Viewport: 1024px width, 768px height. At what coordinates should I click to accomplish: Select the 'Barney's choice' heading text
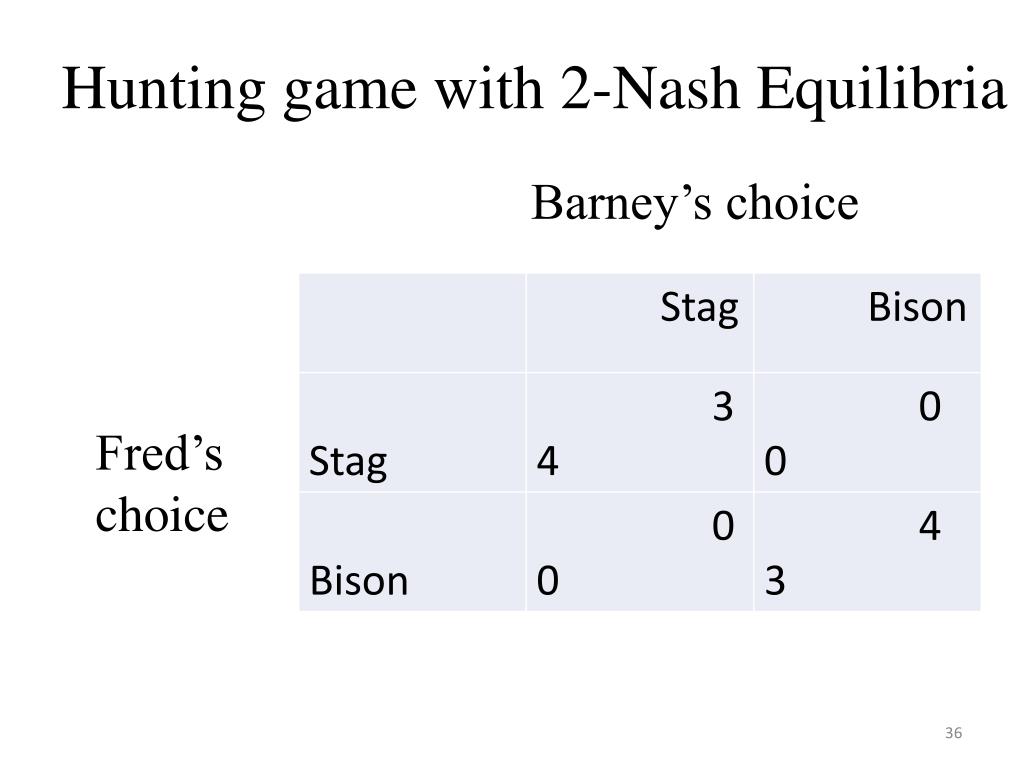pos(695,204)
